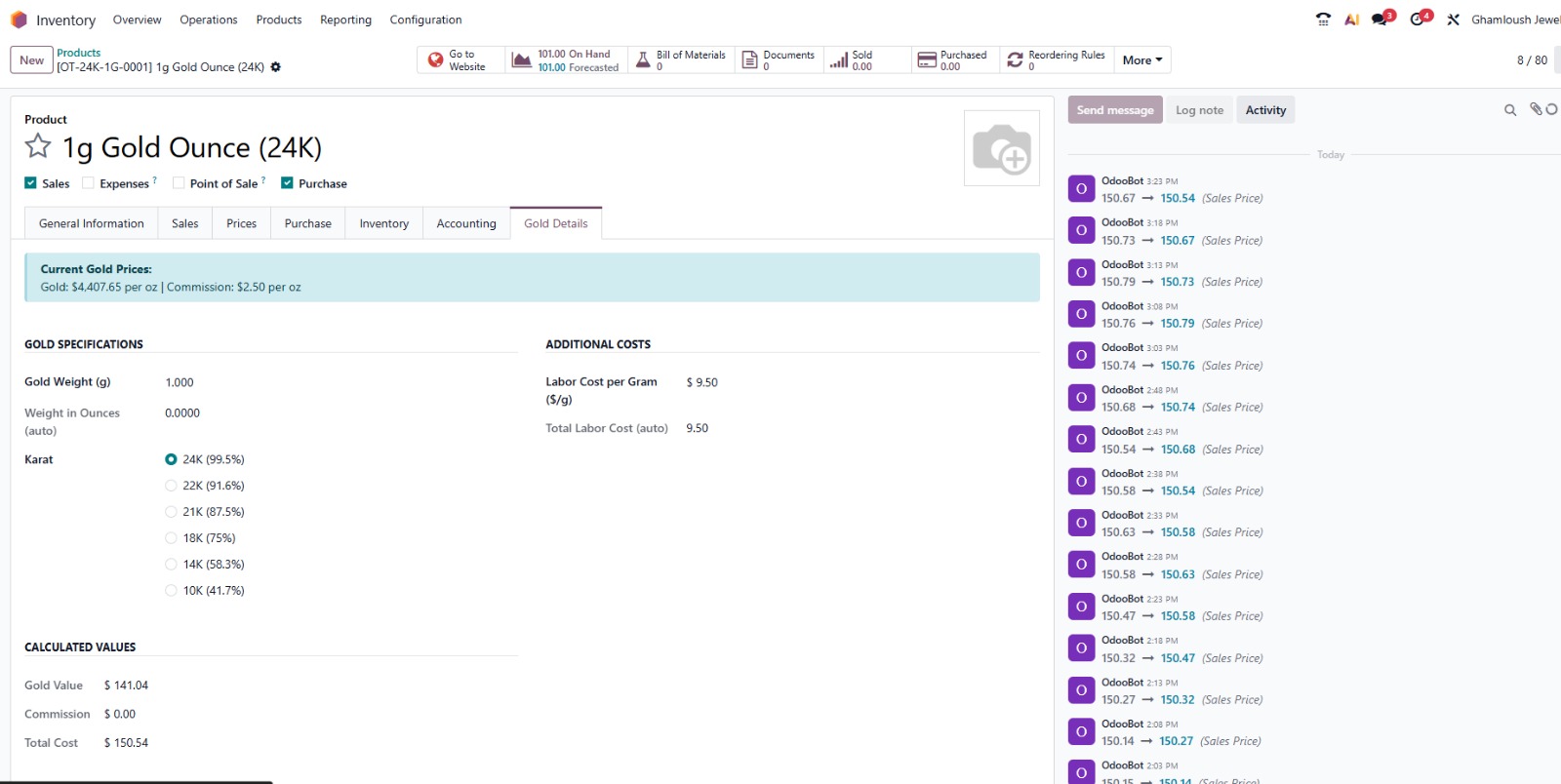
Task: Open the Operations menu
Action: (208, 20)
